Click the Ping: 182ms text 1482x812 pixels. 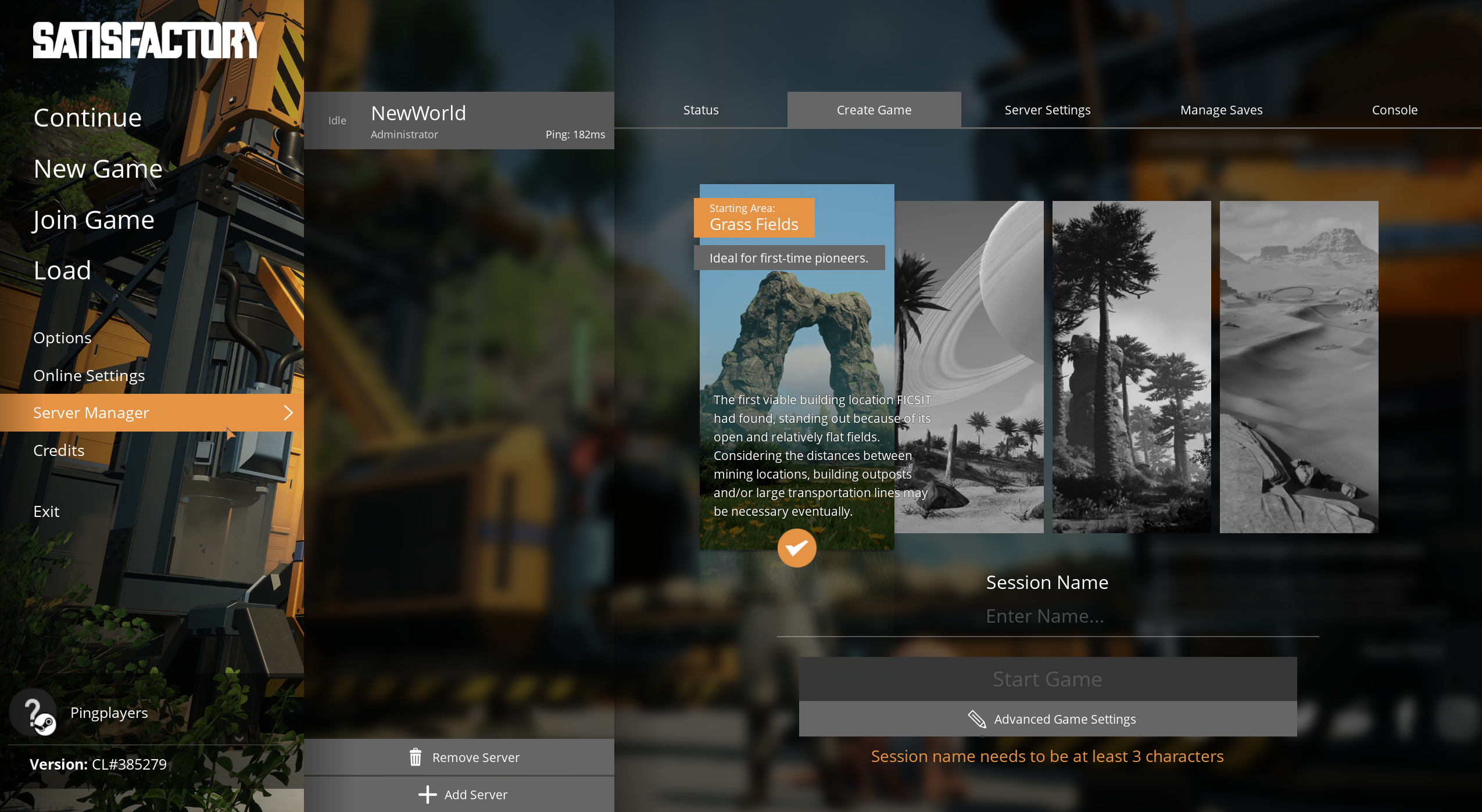[x=575, y=134]
